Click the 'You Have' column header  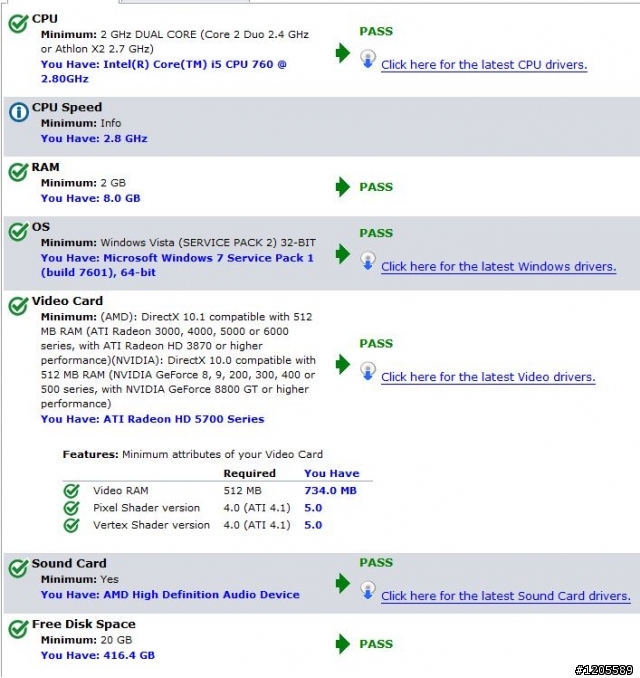332,473
